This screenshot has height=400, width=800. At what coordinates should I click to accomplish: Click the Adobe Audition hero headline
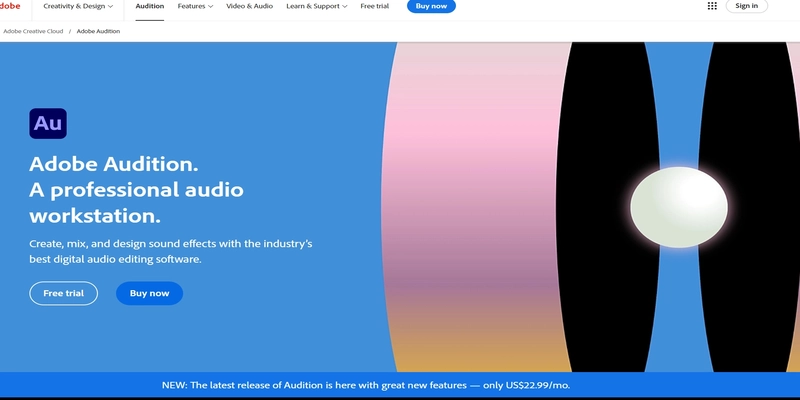(136, 189)
